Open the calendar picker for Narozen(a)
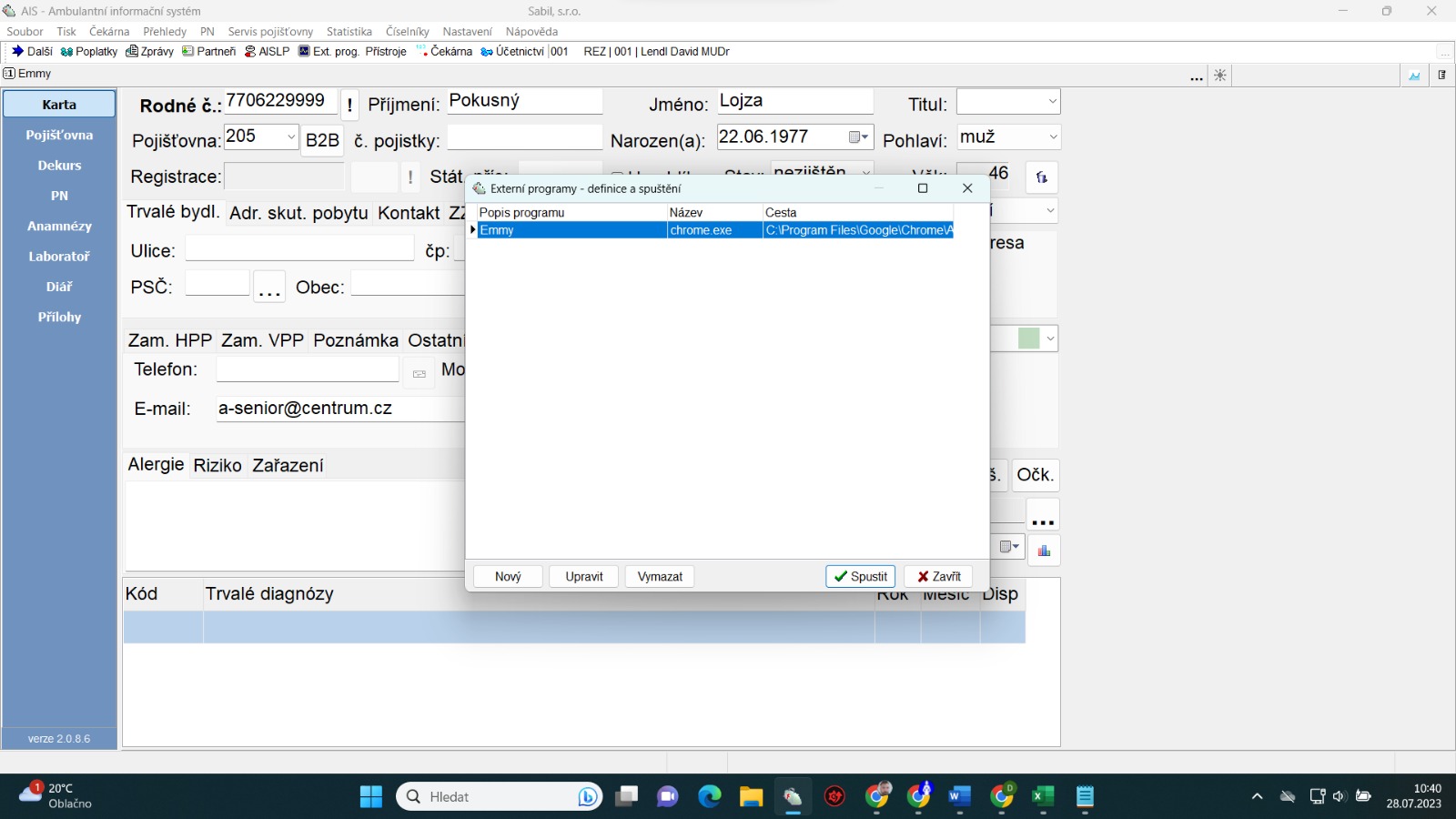The height and width of the screenshot is (819, 1456). tap(859, 137)
